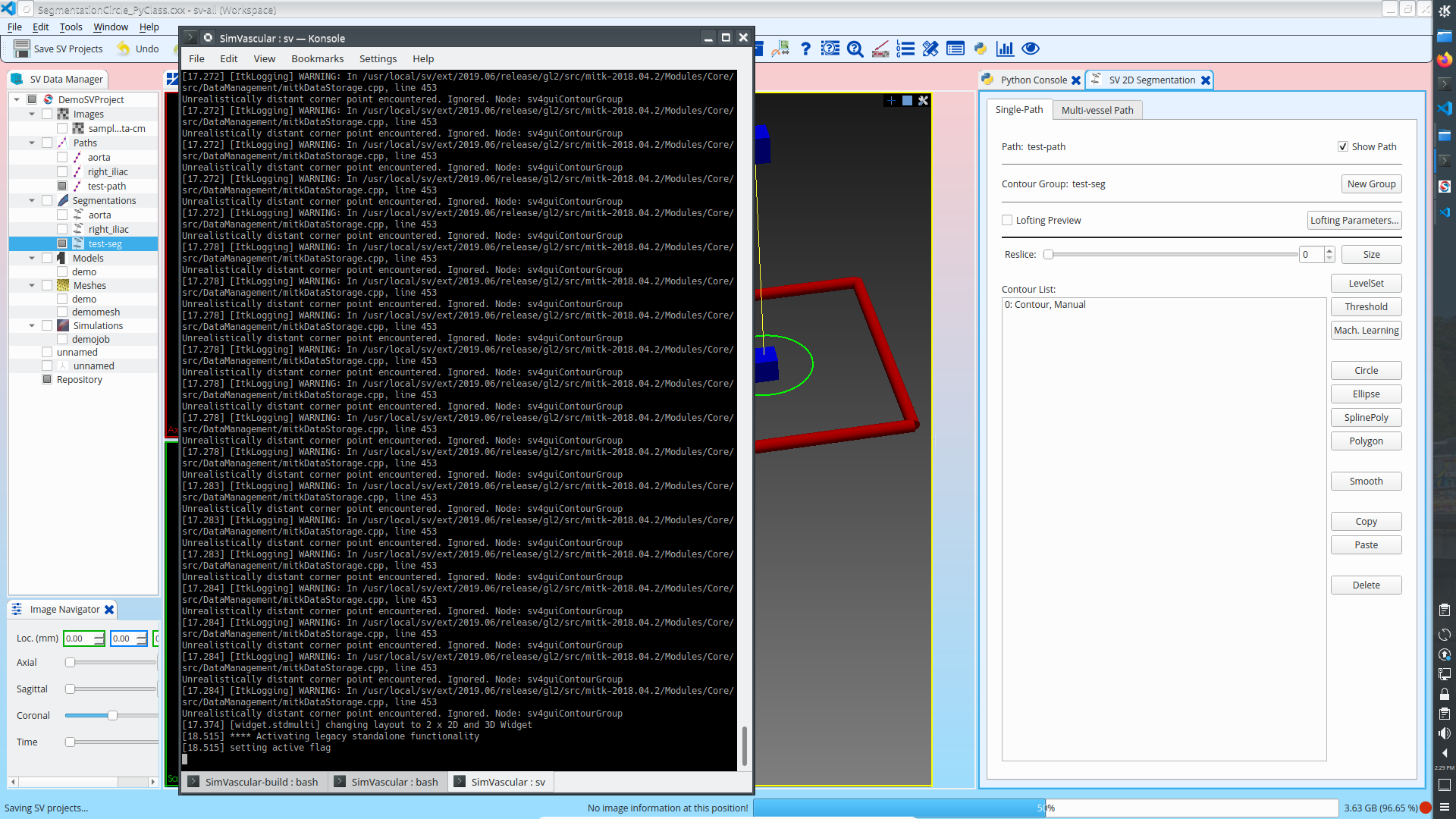Image resolution: width=1456 pixels, height=819 pixels.
Task: Open the LOG list toolbar icon
Action: click(x=905, y=49)
